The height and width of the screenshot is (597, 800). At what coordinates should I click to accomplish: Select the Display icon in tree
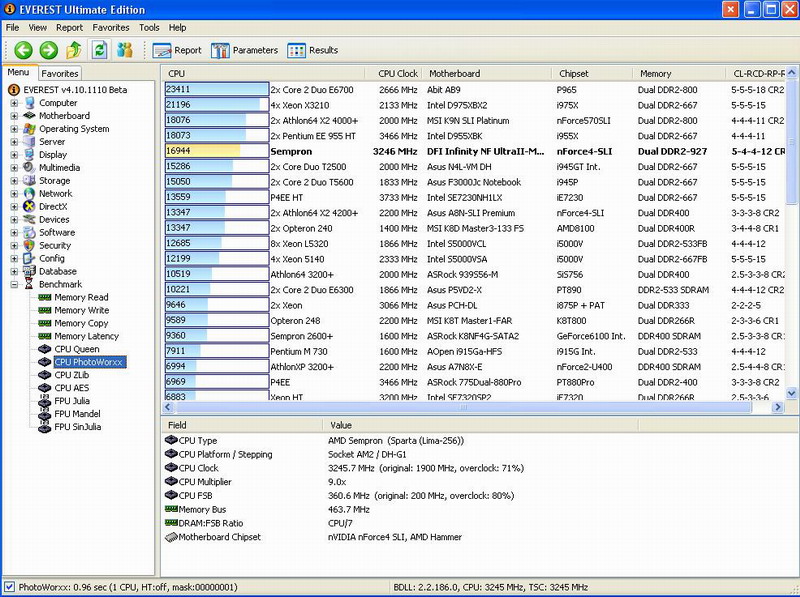pyautogui.click(x=30, y=155)
